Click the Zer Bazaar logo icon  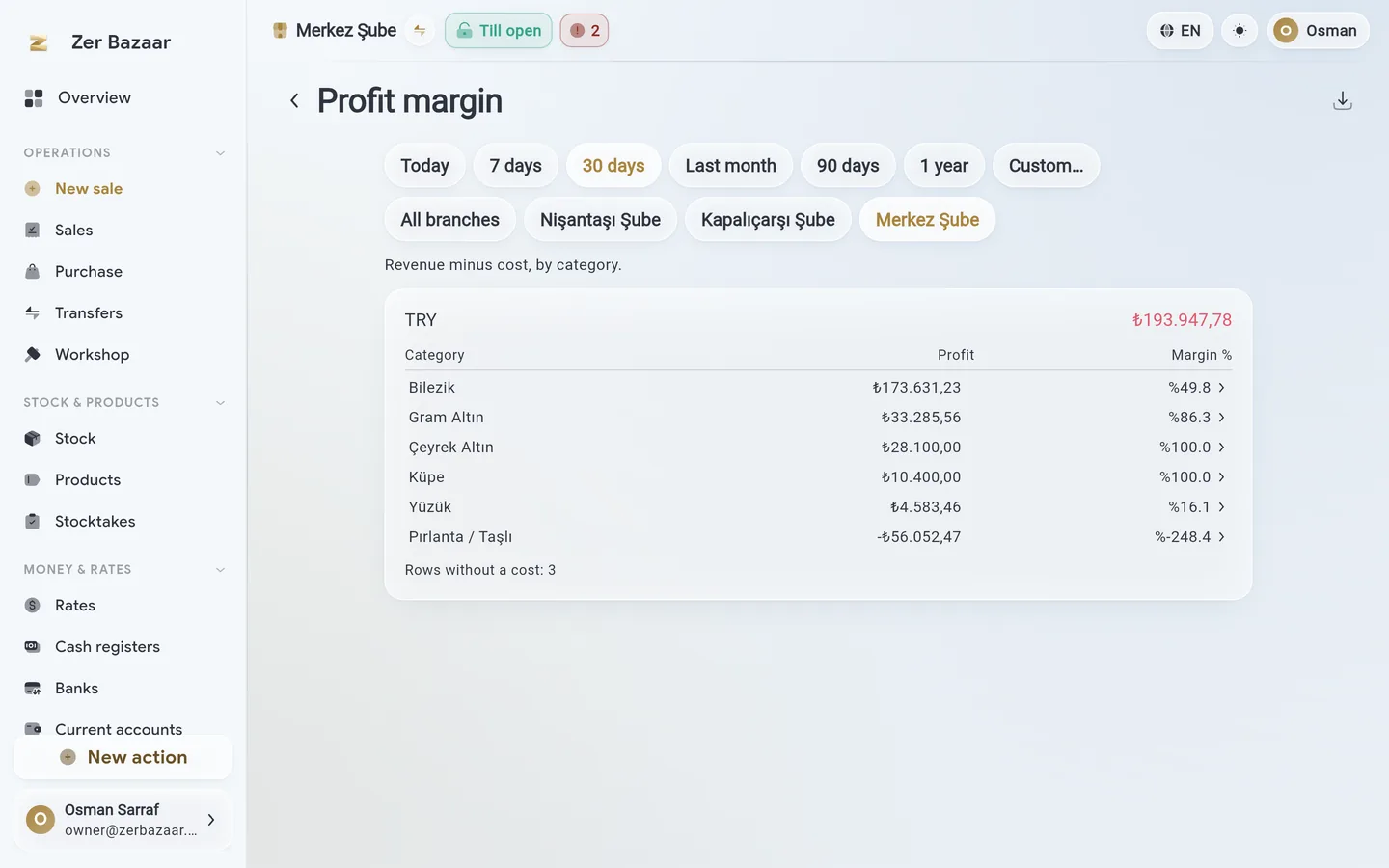pos(39,42)
